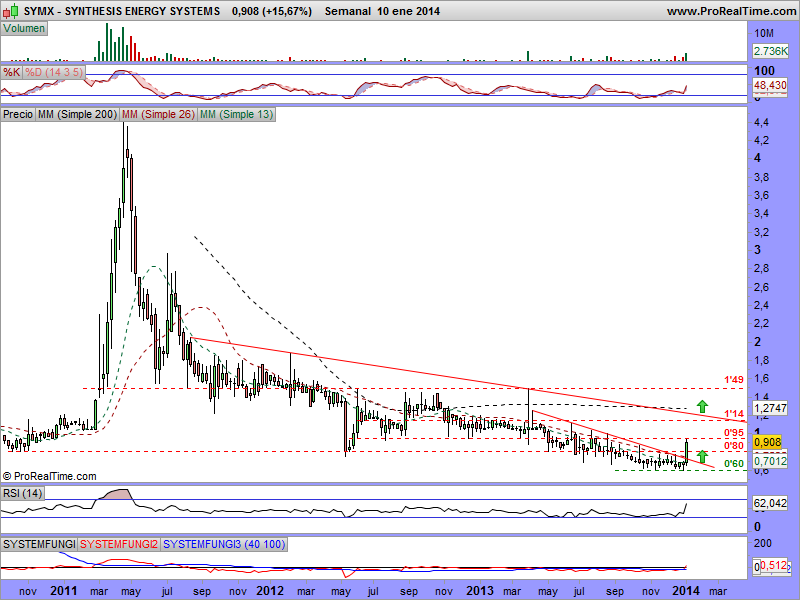Click the candlestick icon beside SYMX title
Screen dimensions: 800x600
click(11, 10)
